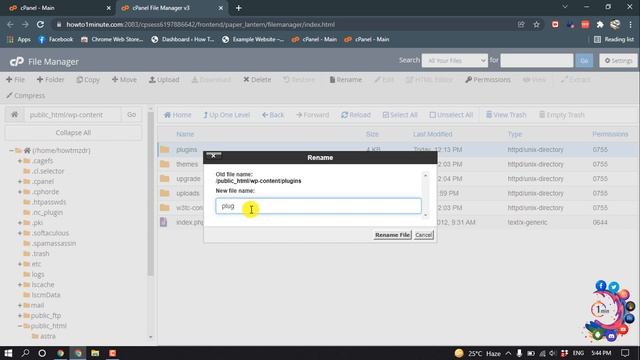Image resolution: width=640 pixels, height=360 pixels.
Task: Reload the file listing
Action: coord(356,115)
